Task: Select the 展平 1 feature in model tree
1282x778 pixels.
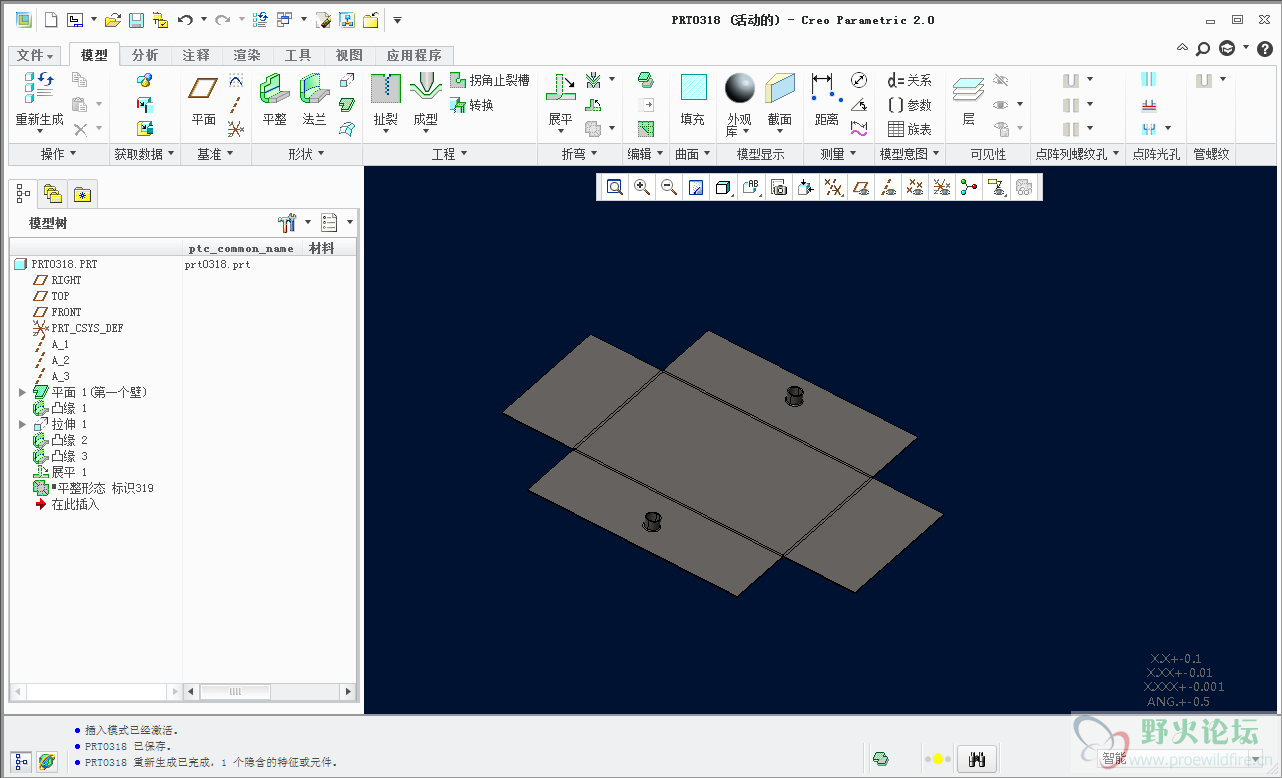Action: (x=60, y=472)
